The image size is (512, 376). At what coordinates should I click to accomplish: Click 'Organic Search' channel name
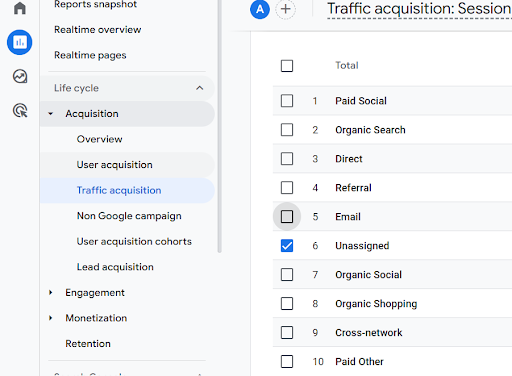370,130
